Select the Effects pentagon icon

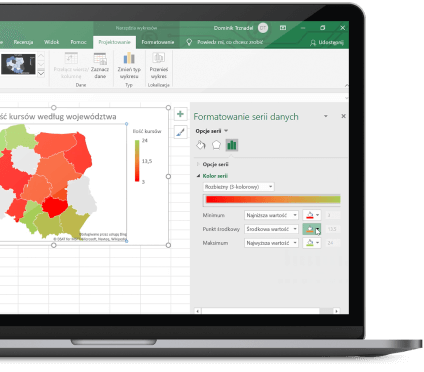click(x=216, y=145)
